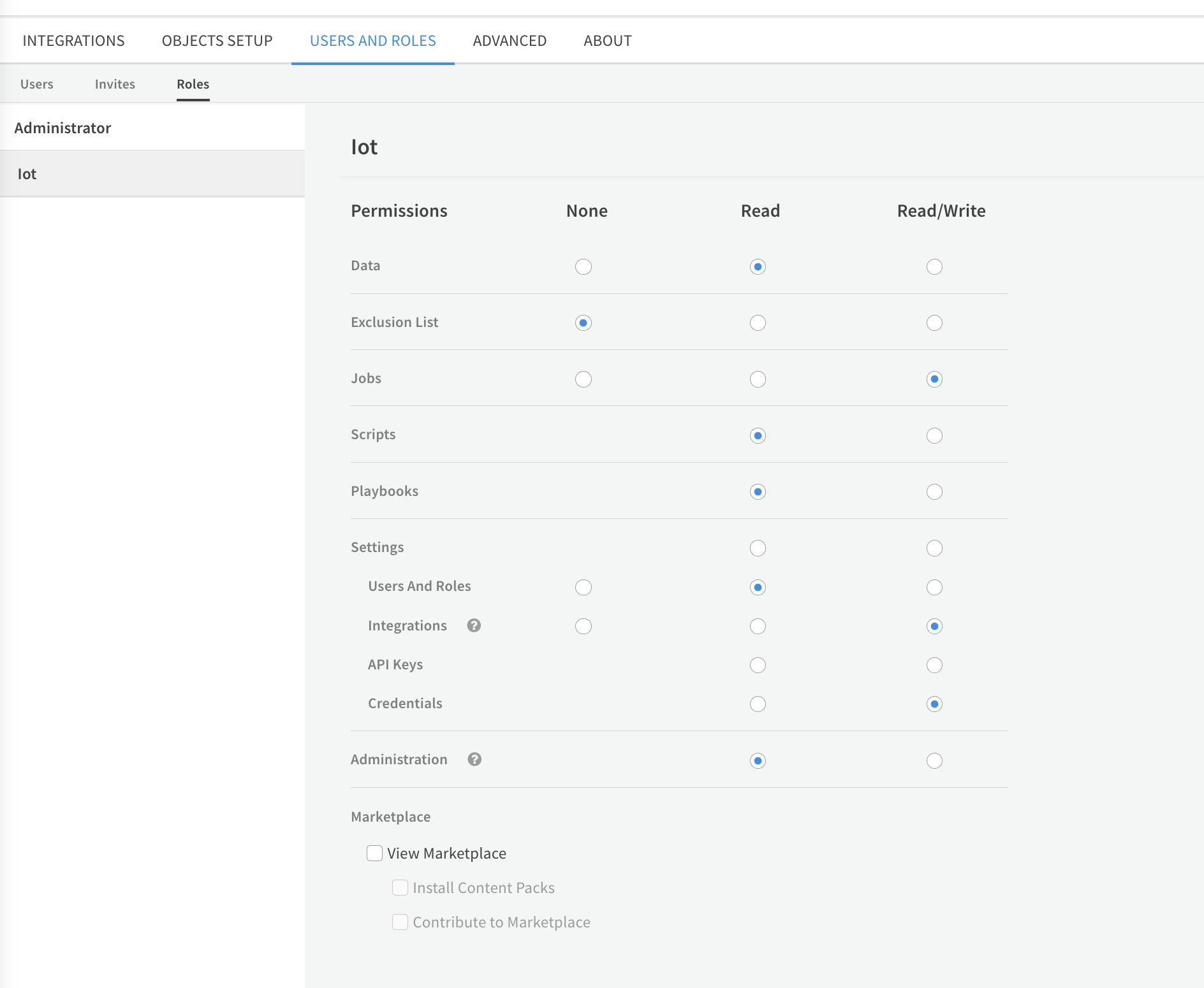This screenshot has height=988, width=1204.
Task: Select the Administrator role in the list
Action: [63, 128]
